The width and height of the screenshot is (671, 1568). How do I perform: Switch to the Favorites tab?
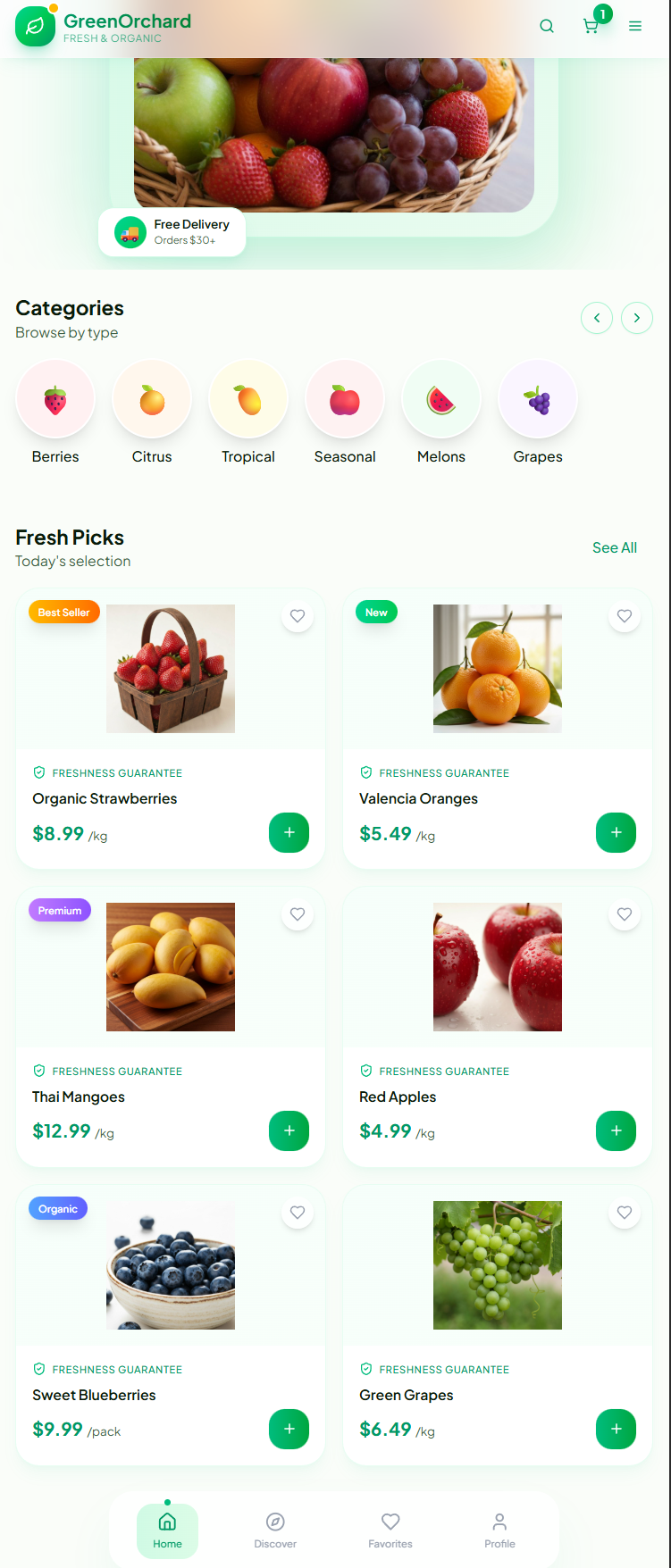pyautogui.click(x=390, y=1530)
